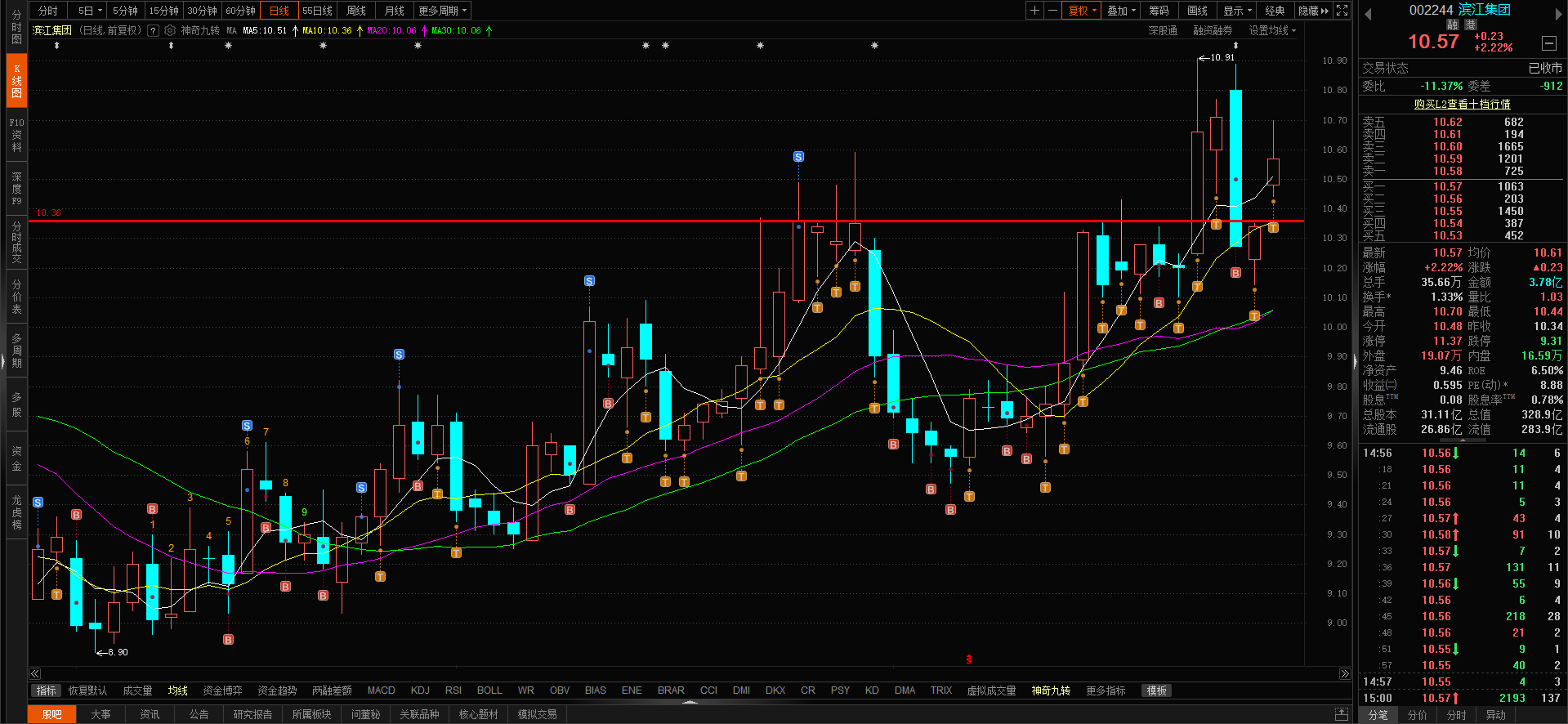Image resolution: width=1568 pixels, height=724 pixels.
Task: Open 研究报告 bottom tab
Action: pyautogui.click(x=253, y=714)
